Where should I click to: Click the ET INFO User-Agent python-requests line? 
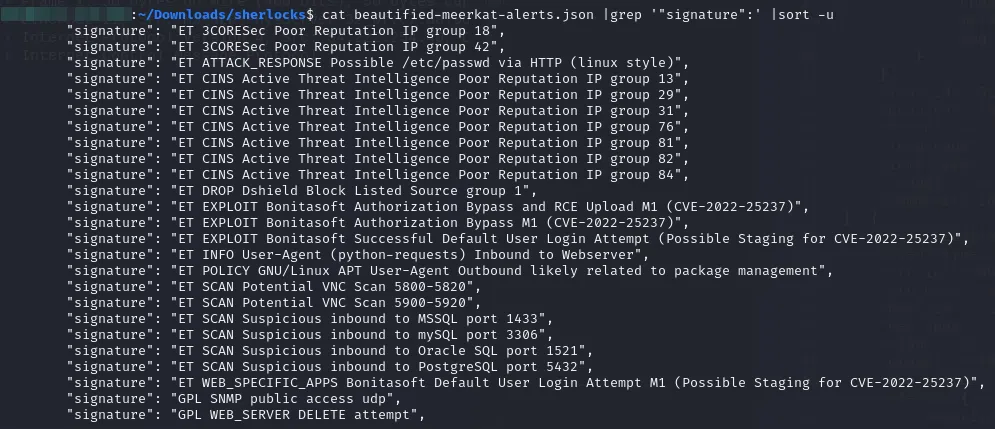(x=389, y=255)
